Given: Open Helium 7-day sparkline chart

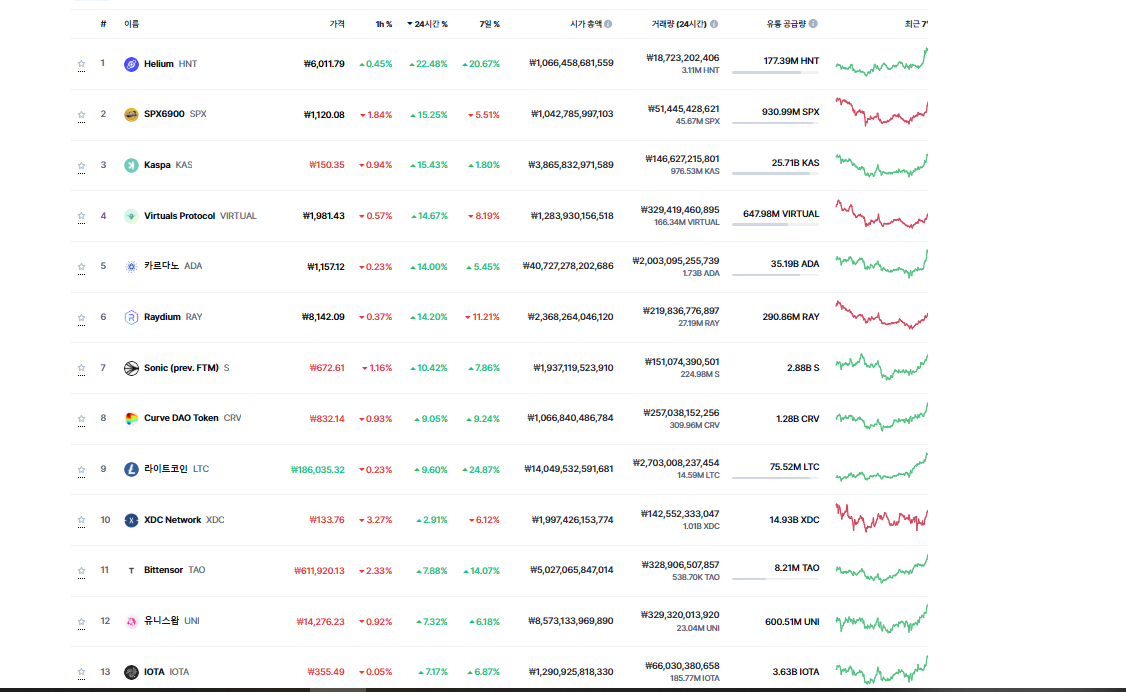Looking at the screenshot, I should (881, 62).
